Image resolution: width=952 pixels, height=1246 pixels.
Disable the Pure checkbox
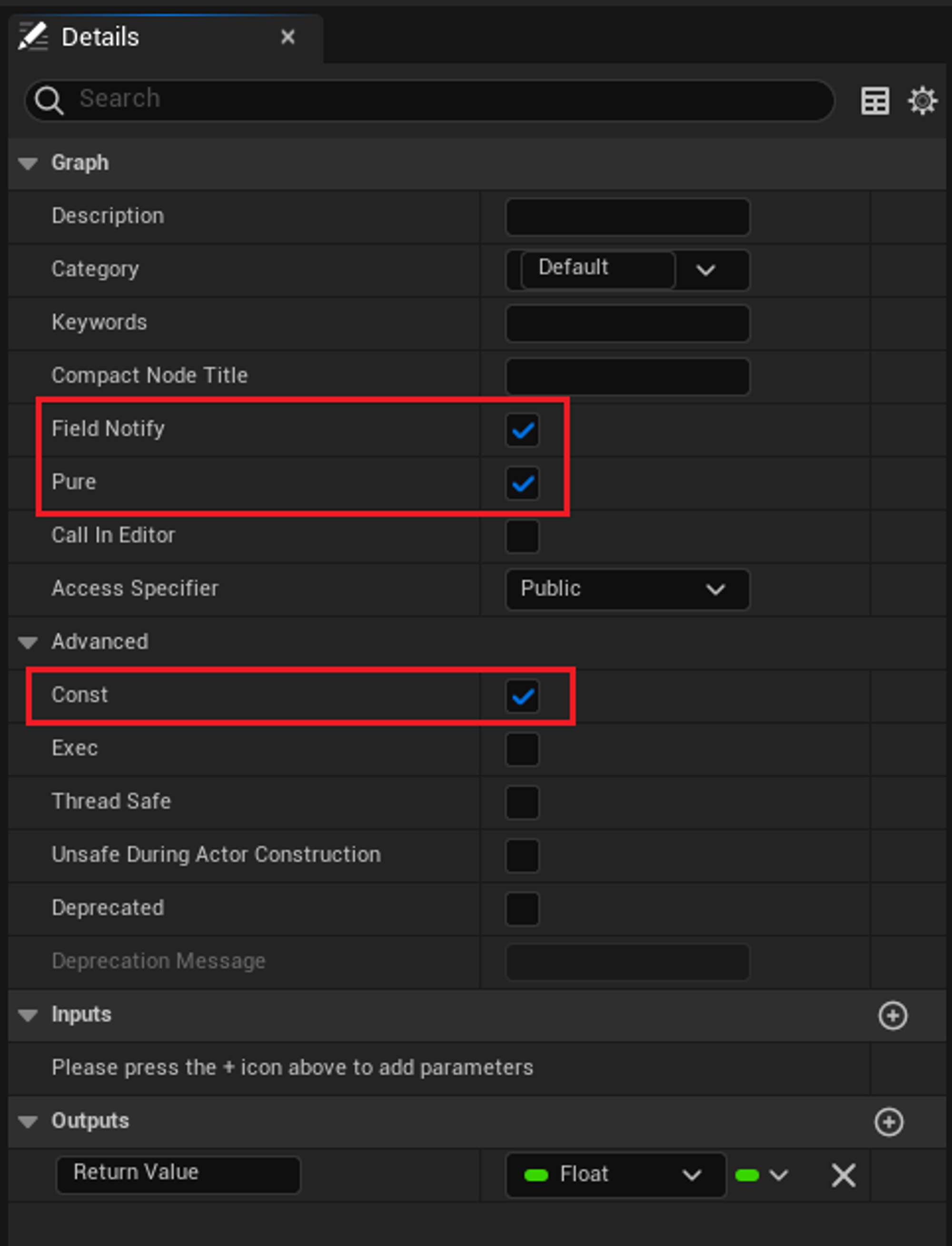(522, 484)
